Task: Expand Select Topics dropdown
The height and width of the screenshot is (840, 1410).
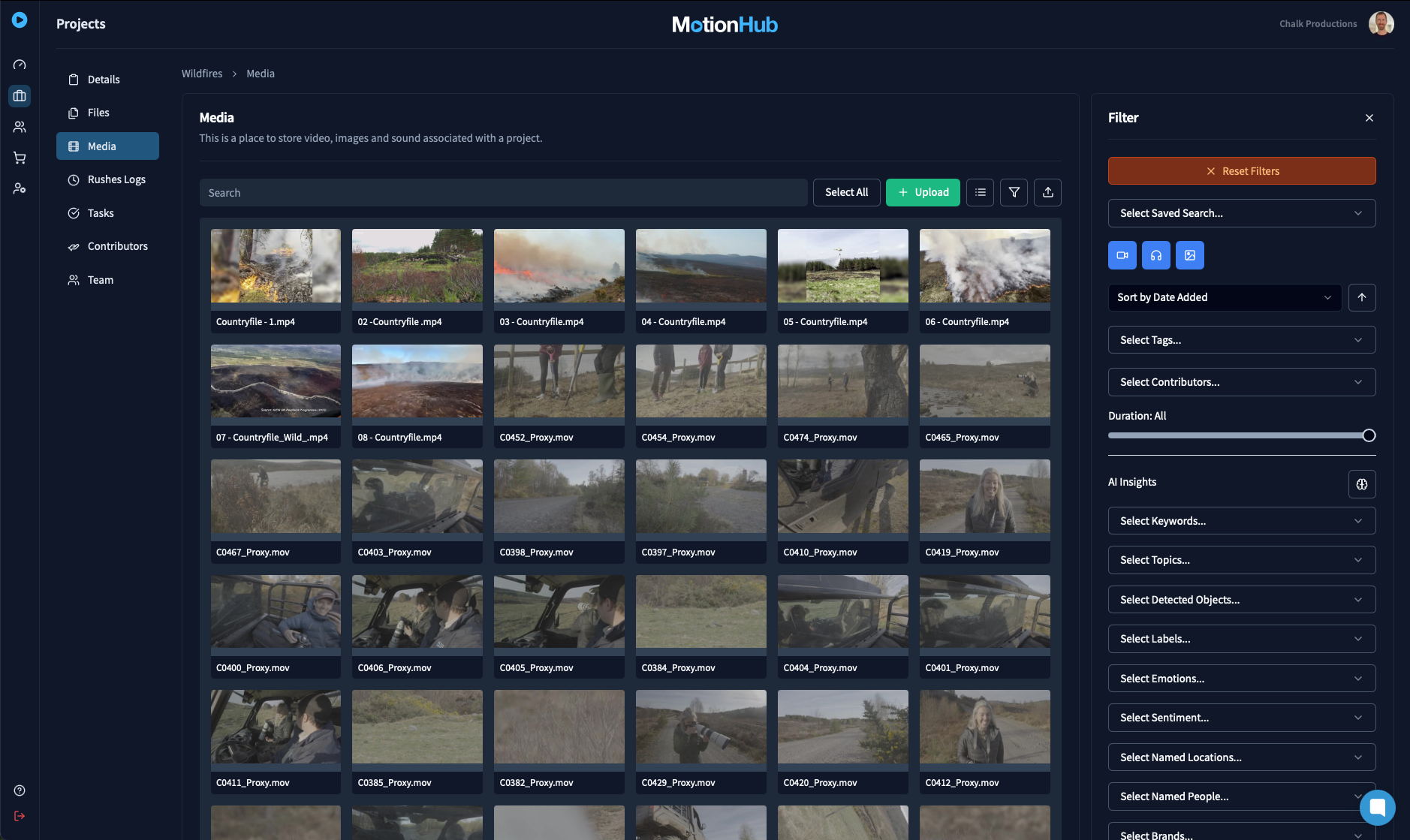Action: point(1242,560)
